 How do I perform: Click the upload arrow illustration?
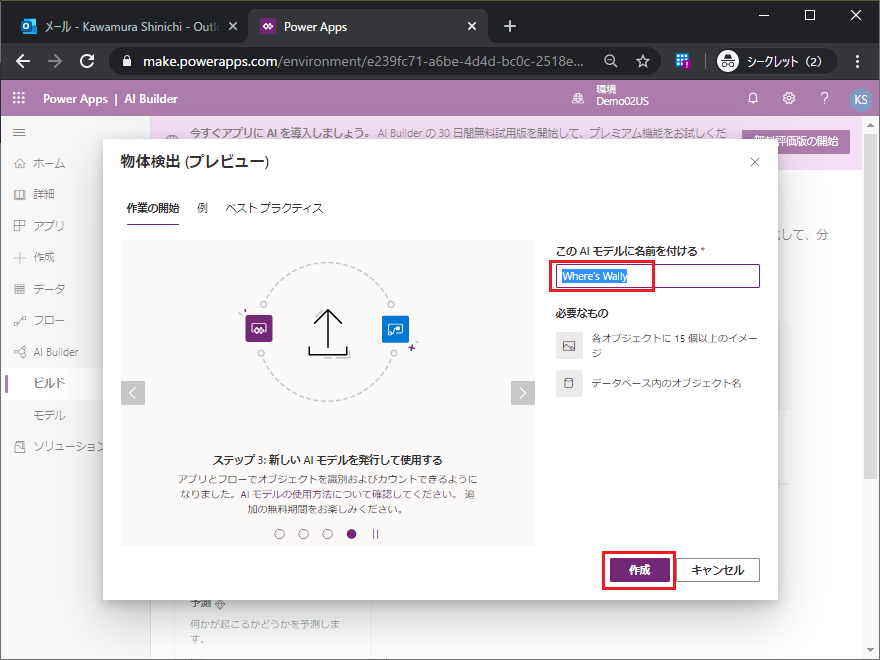[x=328, y=333]
